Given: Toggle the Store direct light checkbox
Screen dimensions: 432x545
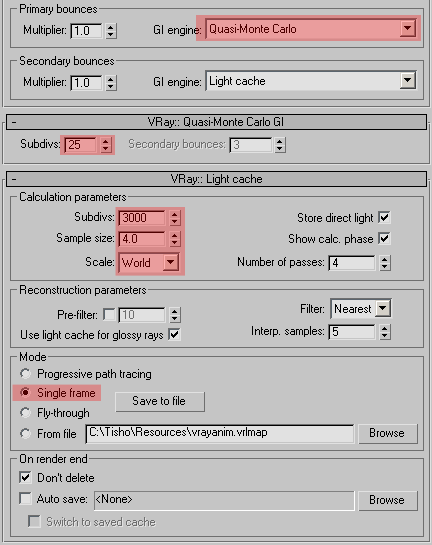Looking at the screenshot, I should [x=384, y=218].
